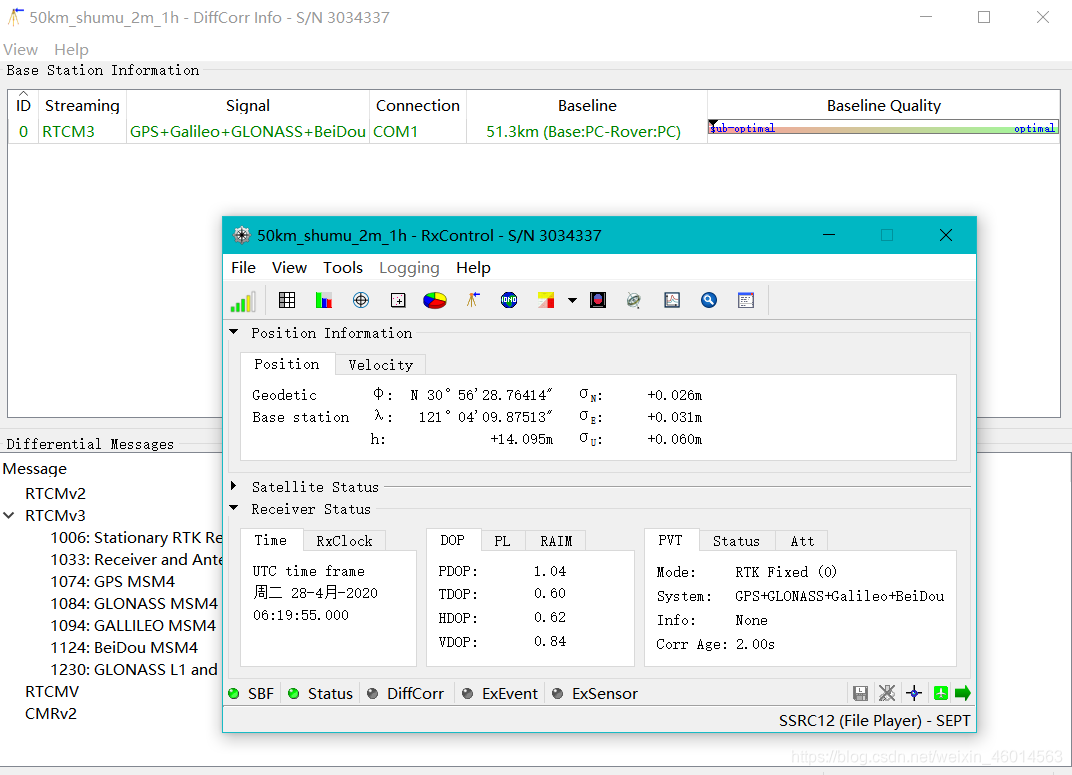Viewport: 1072px width, 775px height.
Task: Click the ExEvent status indicator
Action: coord(500,694)
